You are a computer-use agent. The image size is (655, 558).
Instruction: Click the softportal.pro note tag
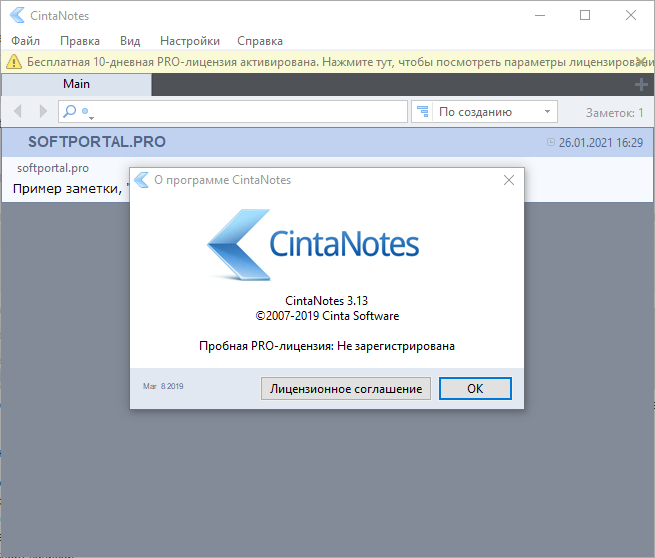click(x=53, y=168)
